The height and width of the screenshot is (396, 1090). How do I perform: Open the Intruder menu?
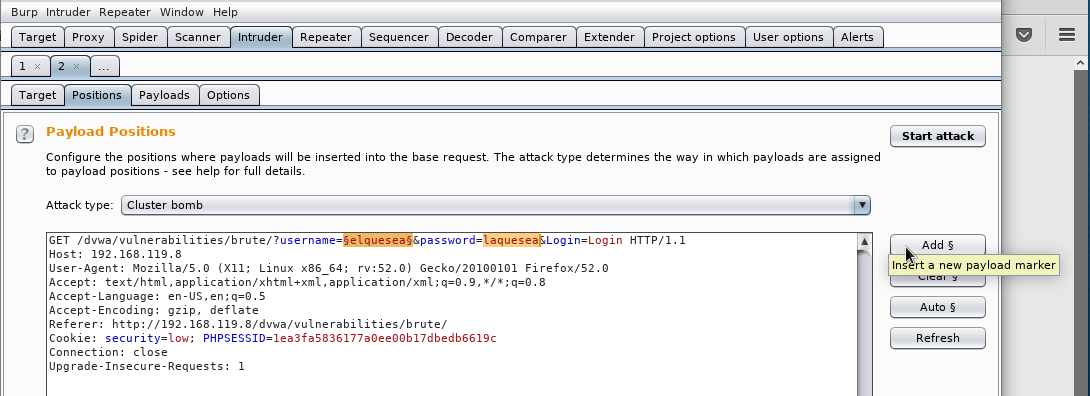tap(68, 12)
